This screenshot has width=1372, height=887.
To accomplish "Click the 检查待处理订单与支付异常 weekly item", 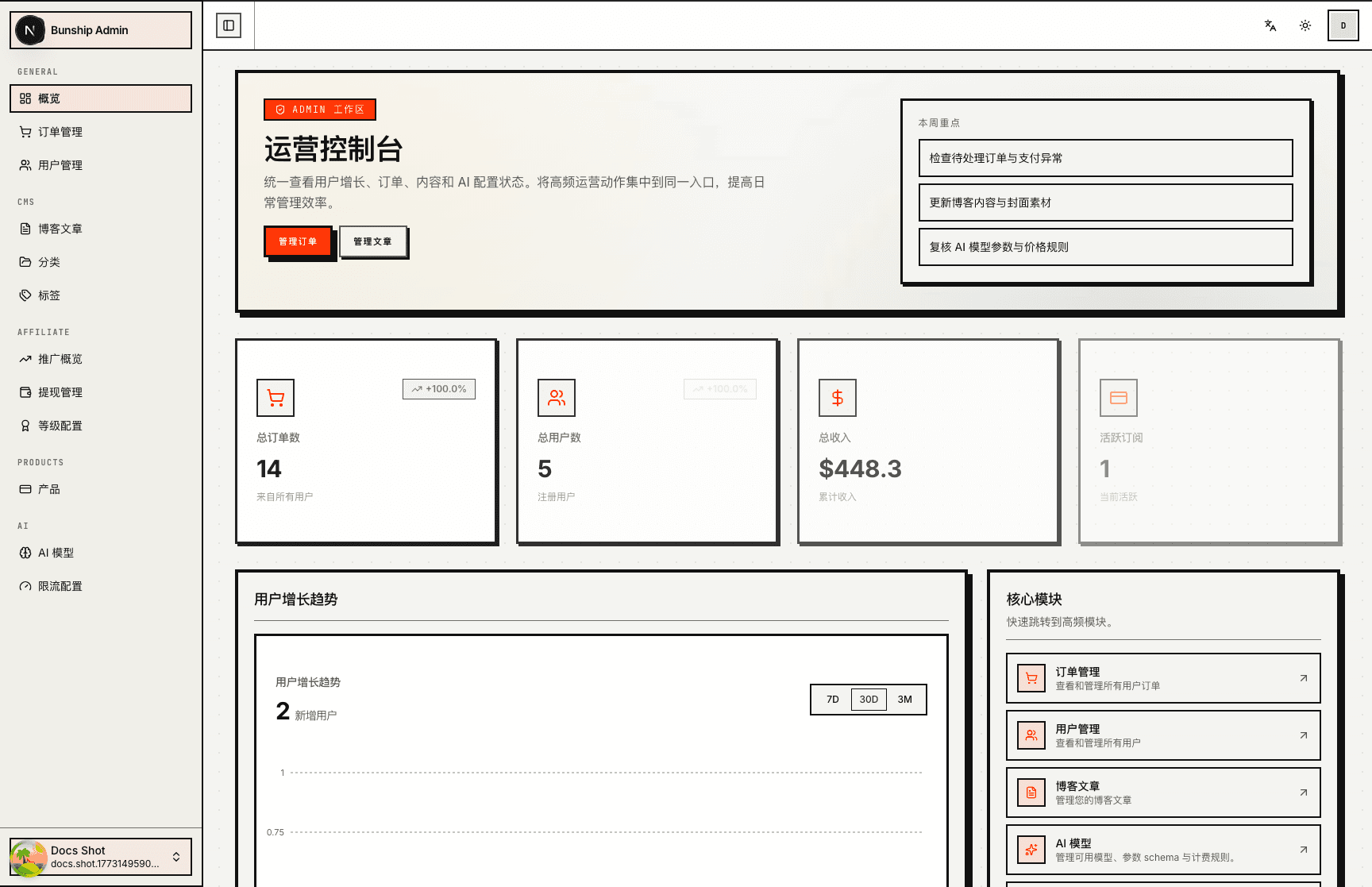I will 1105,158.
